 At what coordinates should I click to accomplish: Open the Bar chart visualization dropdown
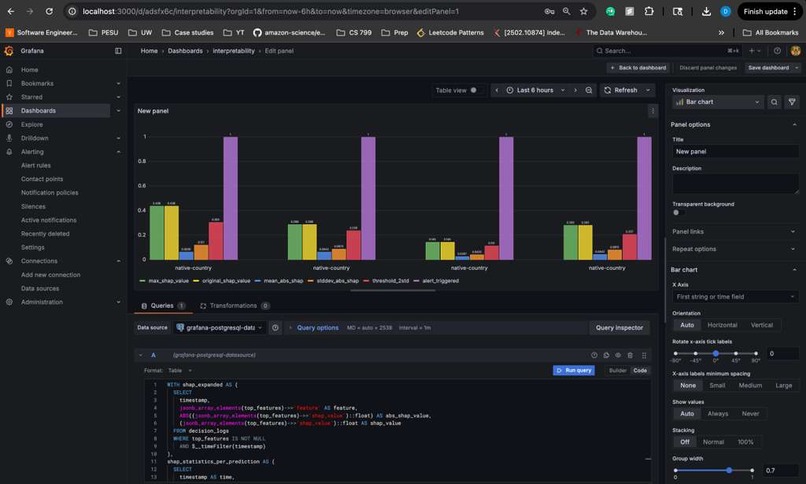tap(718, 102)
